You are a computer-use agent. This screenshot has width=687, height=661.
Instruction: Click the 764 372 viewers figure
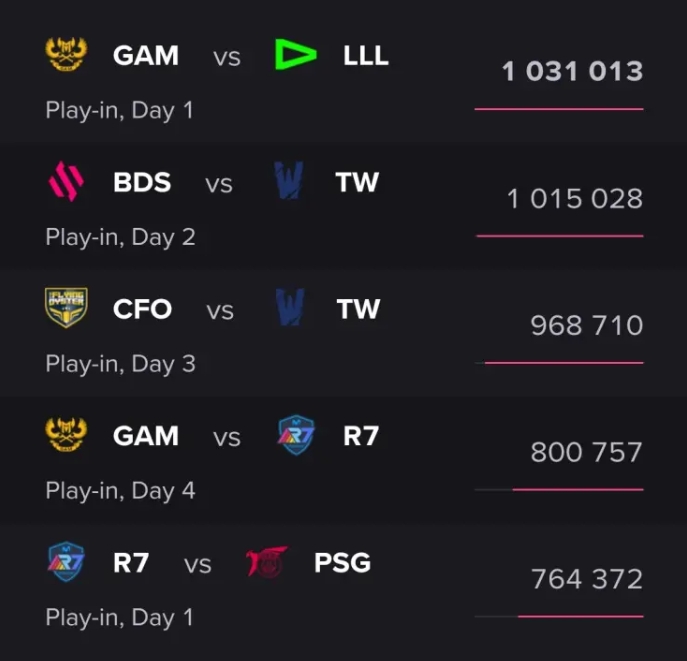tap(586, 580)
